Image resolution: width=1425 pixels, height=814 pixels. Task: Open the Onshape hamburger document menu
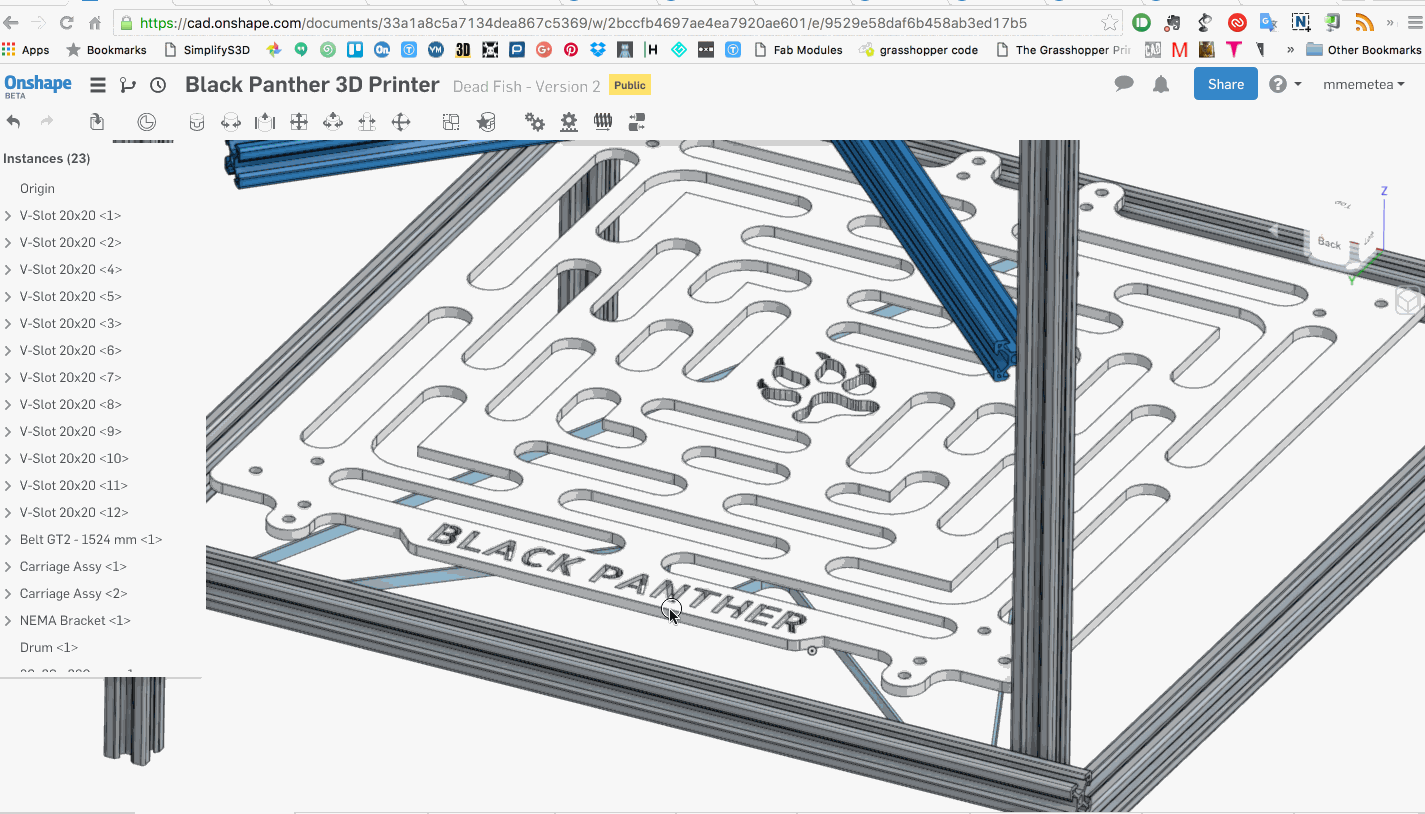point(97,85)
